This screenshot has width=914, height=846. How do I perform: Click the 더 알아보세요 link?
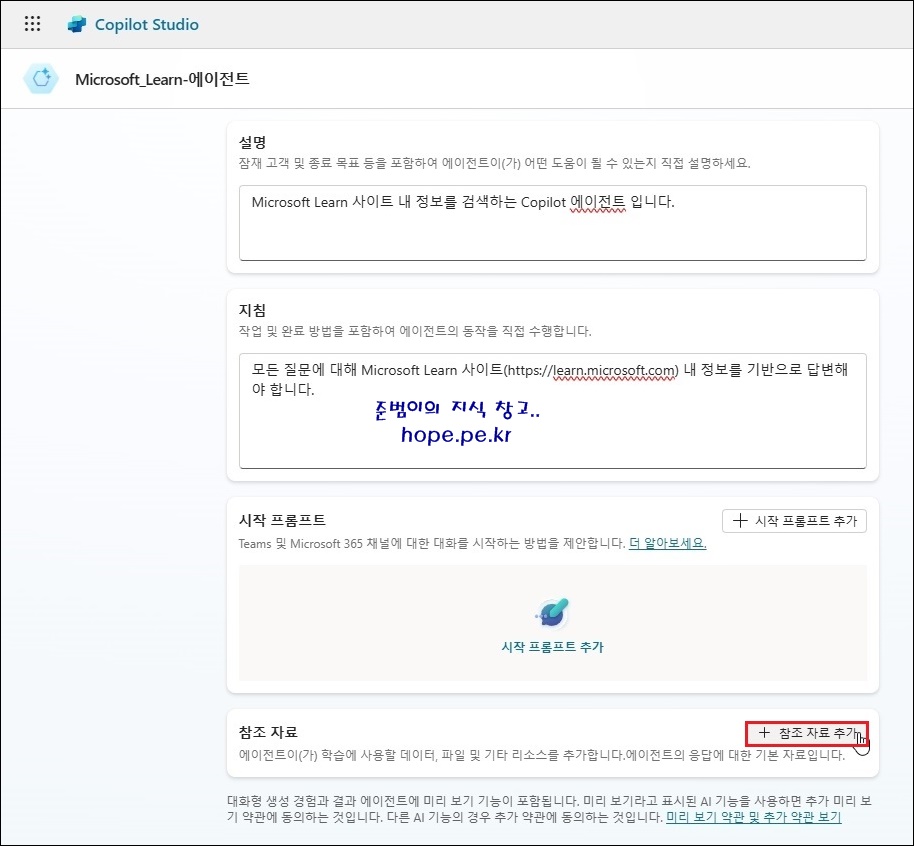(667, 543)
